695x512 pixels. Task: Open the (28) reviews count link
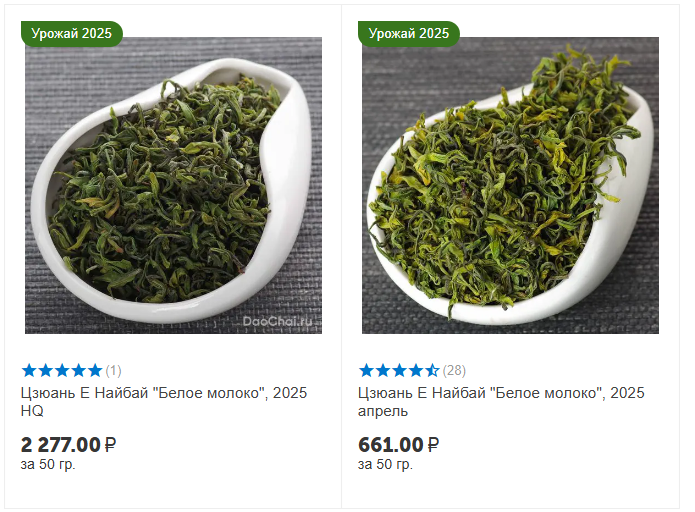coord(454,371)
